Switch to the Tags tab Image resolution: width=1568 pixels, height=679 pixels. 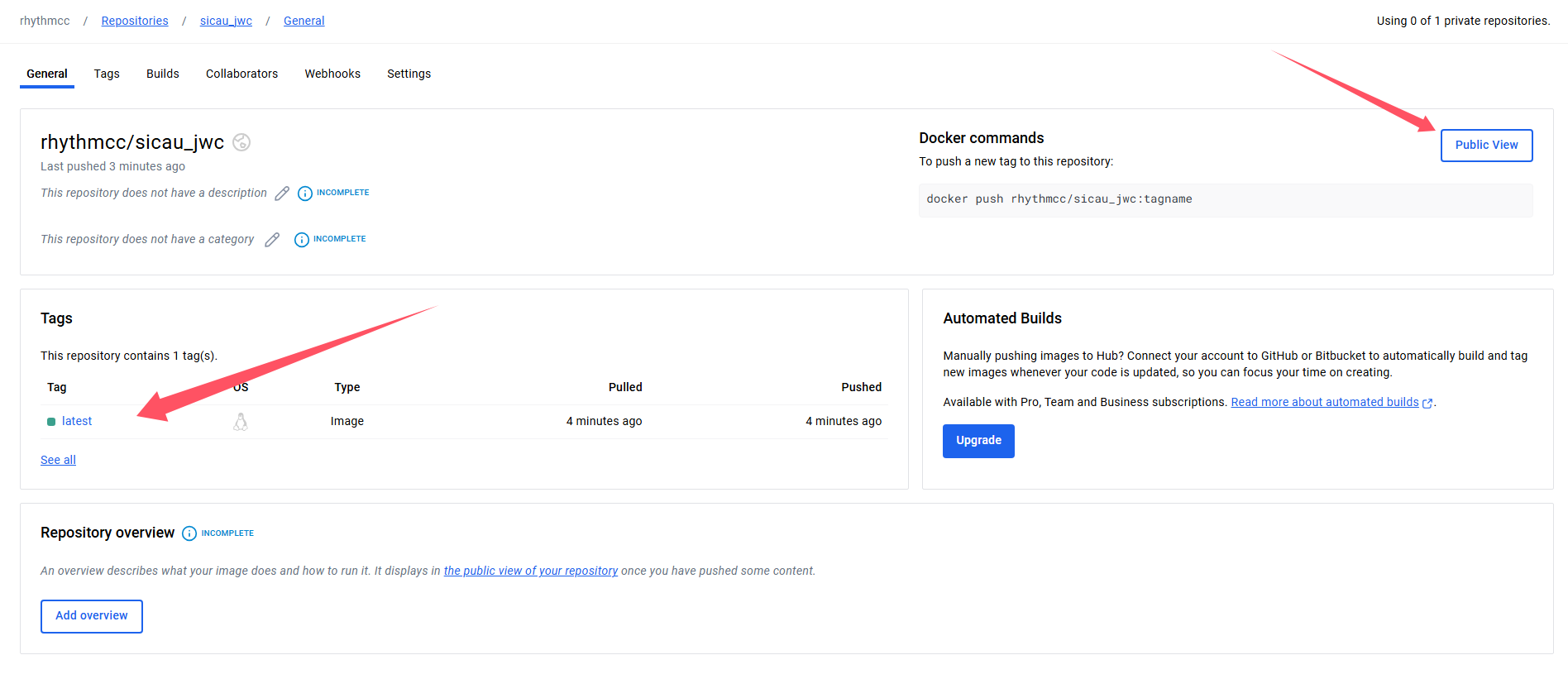coord(107,74)
